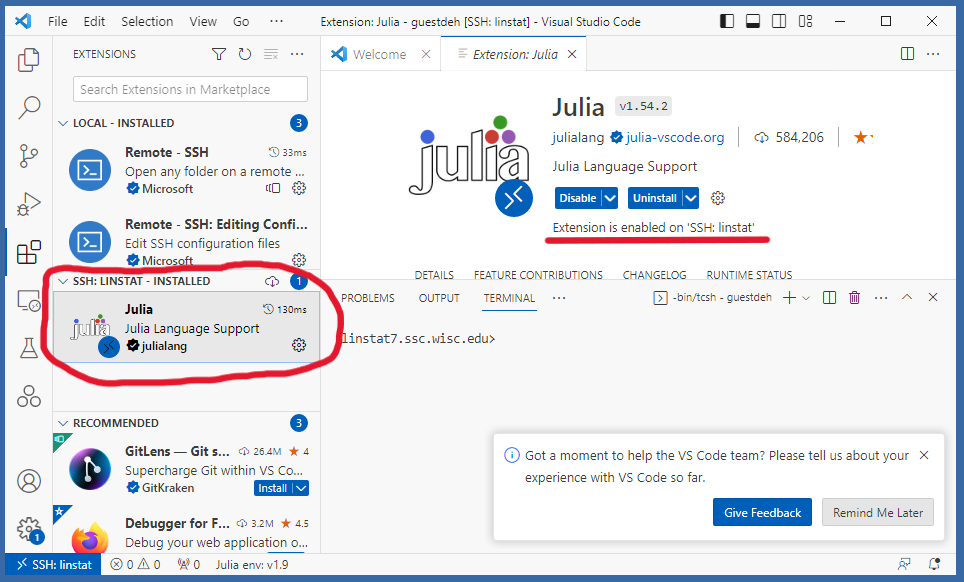The height and width of the screenshot is (582, 964).
Task: Click the Remind Me Later button
Action: pos(878,513)
